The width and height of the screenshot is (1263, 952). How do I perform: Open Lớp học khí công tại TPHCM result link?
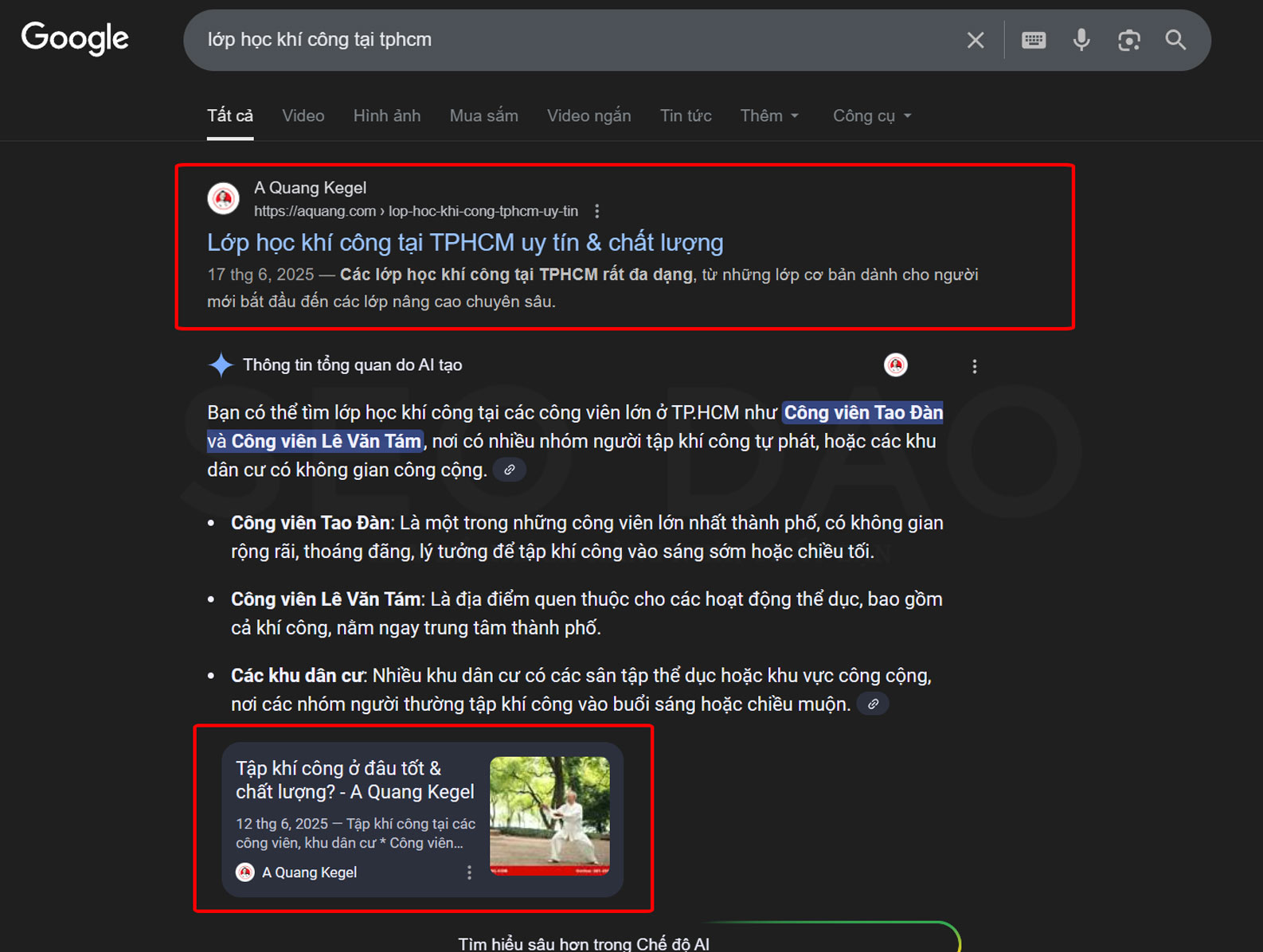[465, 243]
